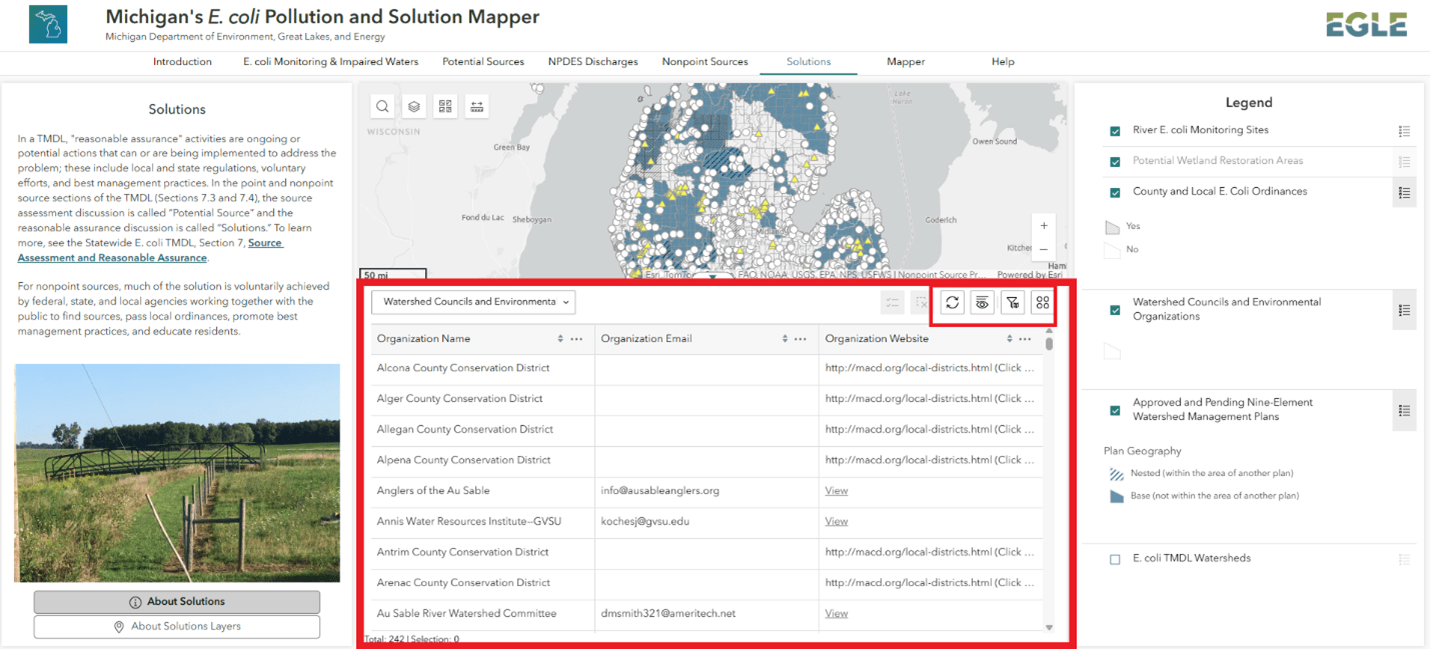Open the map layers list icon

[414, 106]
